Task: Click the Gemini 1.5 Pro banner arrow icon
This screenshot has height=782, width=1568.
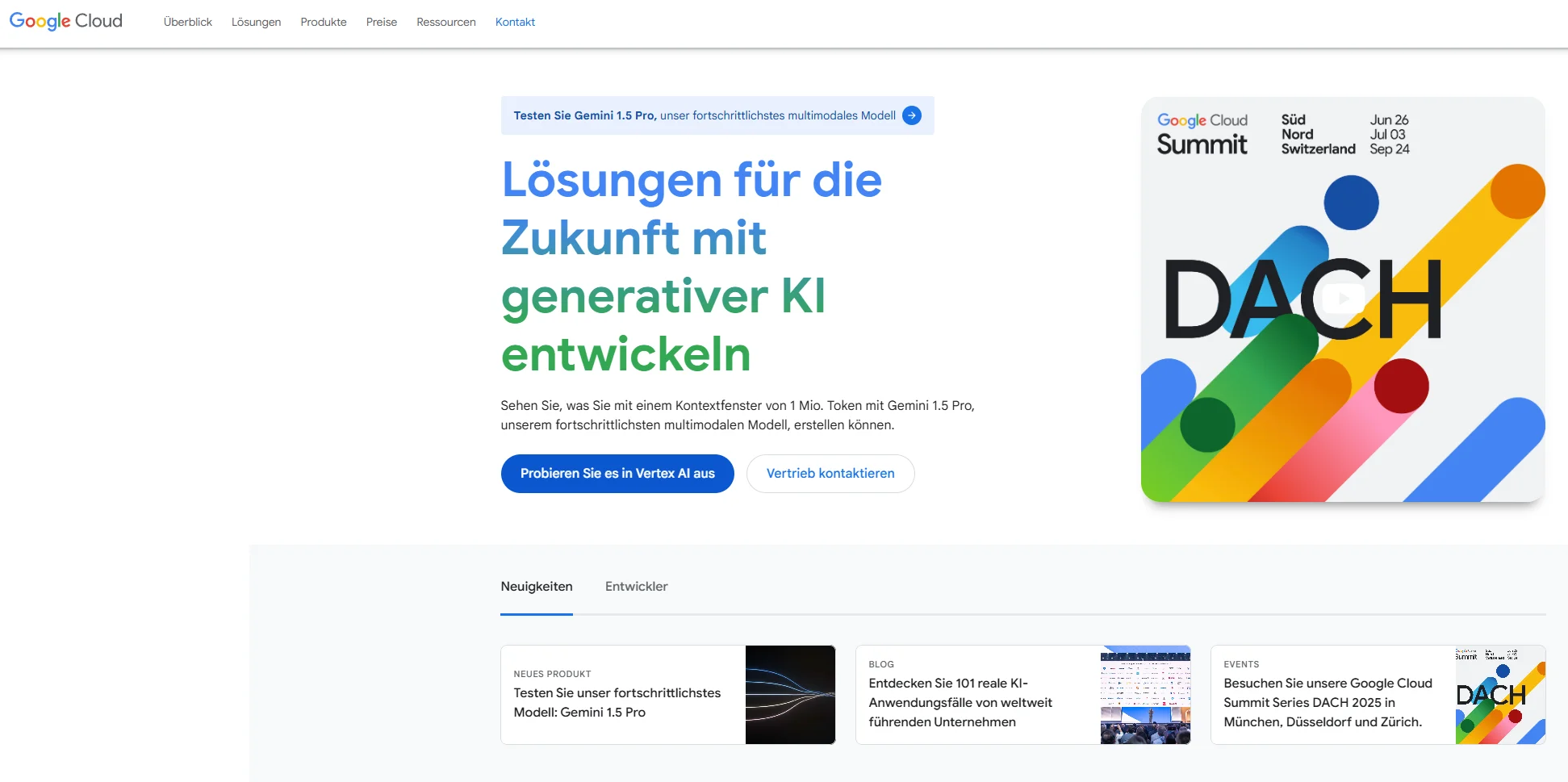Action: (x=912, y=115)
